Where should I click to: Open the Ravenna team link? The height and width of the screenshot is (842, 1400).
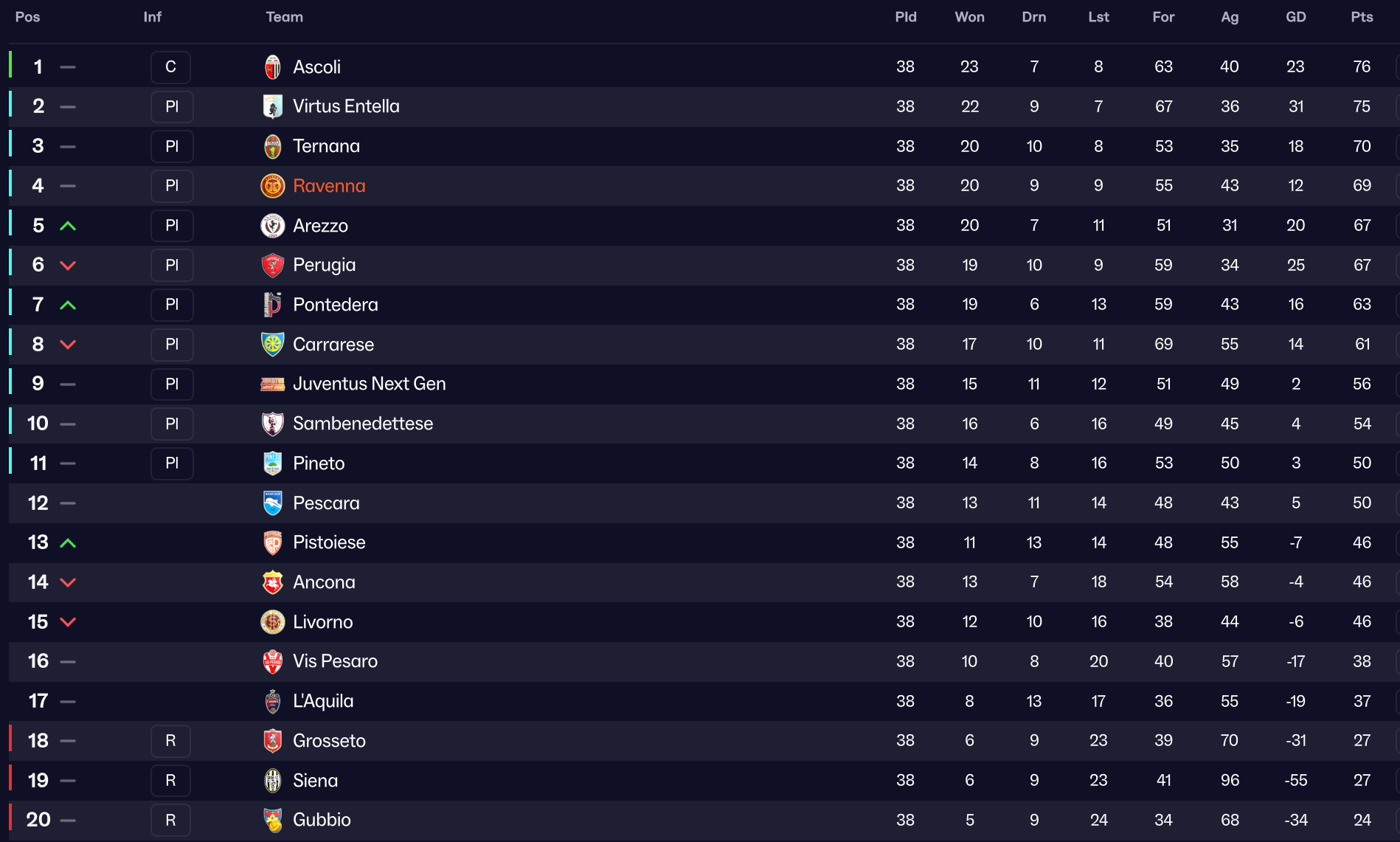[x=329, y=186]
